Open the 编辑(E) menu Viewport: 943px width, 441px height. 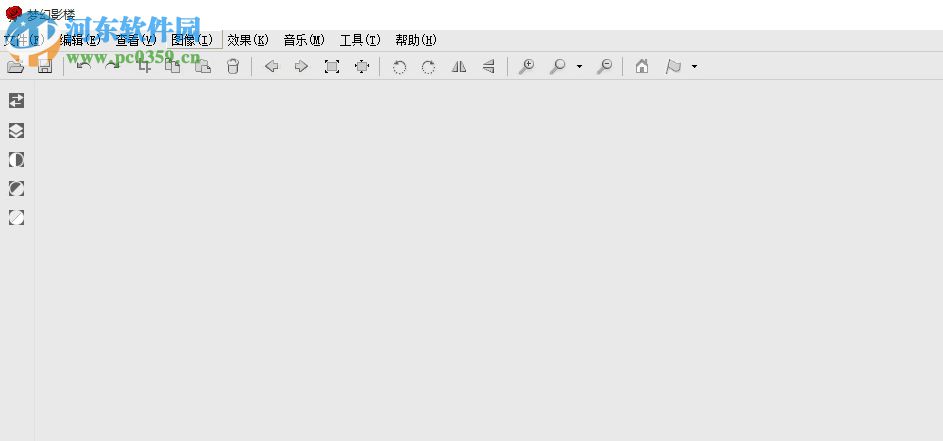pos(80,40)
